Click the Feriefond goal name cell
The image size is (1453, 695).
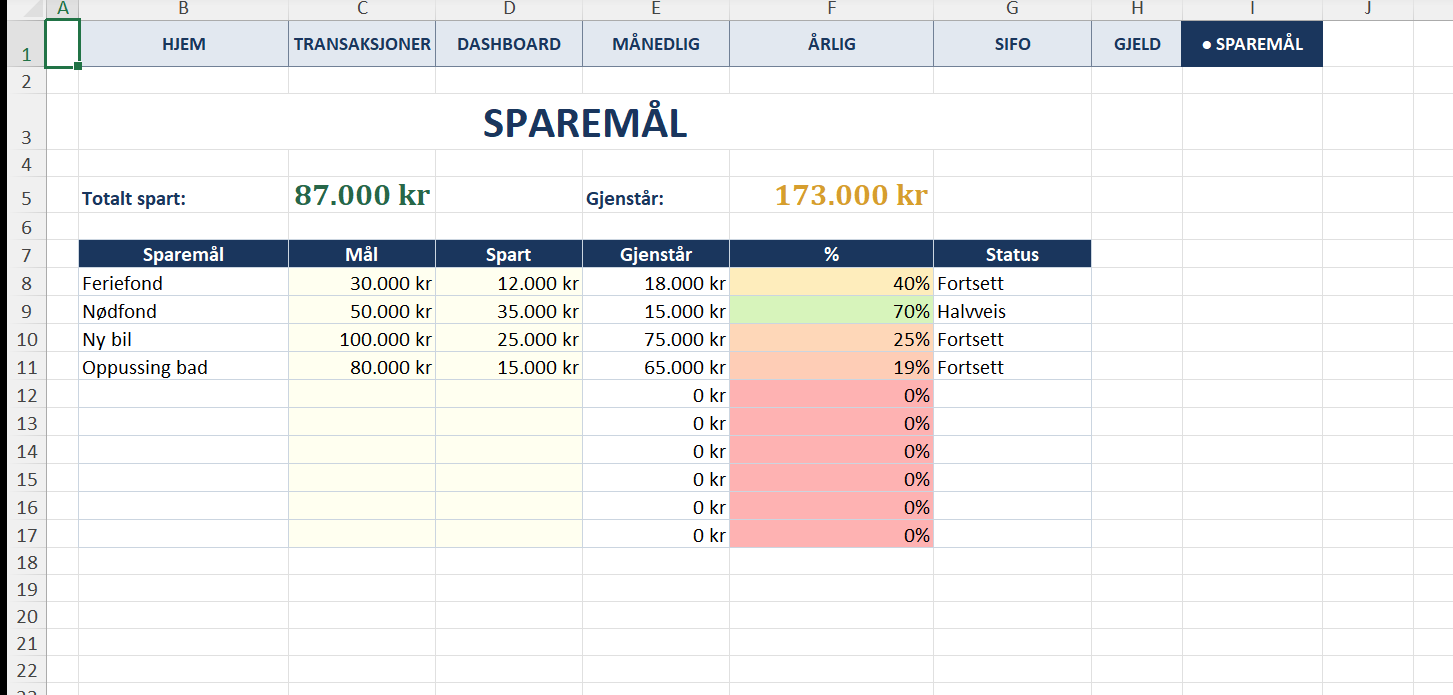(183, 284)
